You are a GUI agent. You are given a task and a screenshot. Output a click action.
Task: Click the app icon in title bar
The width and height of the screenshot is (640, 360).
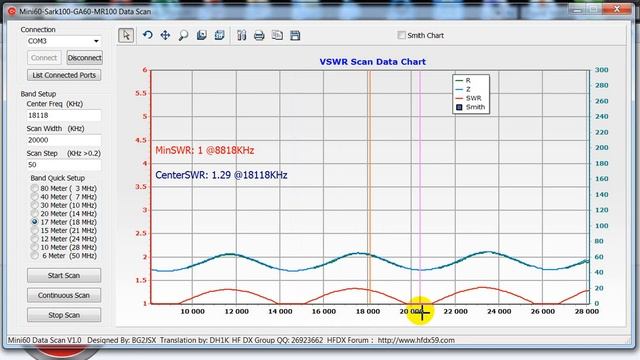point(12,11)
